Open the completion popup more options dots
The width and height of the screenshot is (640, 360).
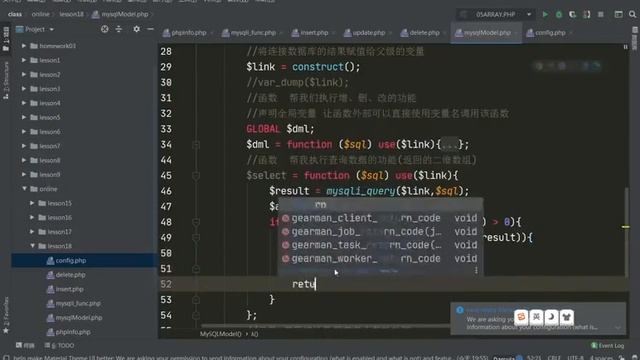[476, 270]
